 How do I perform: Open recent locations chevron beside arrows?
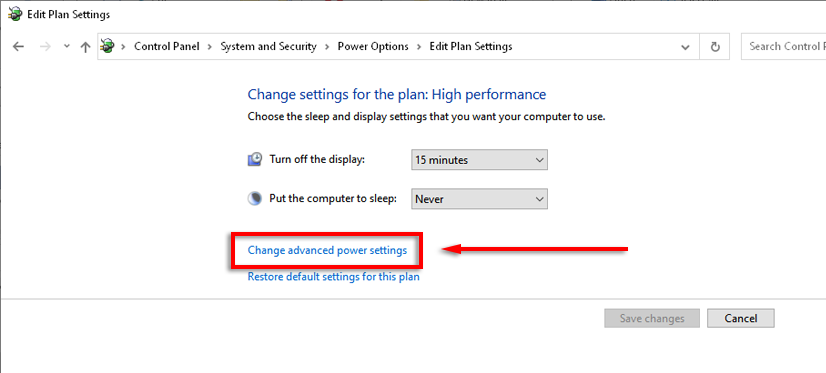tap(66, 46)
